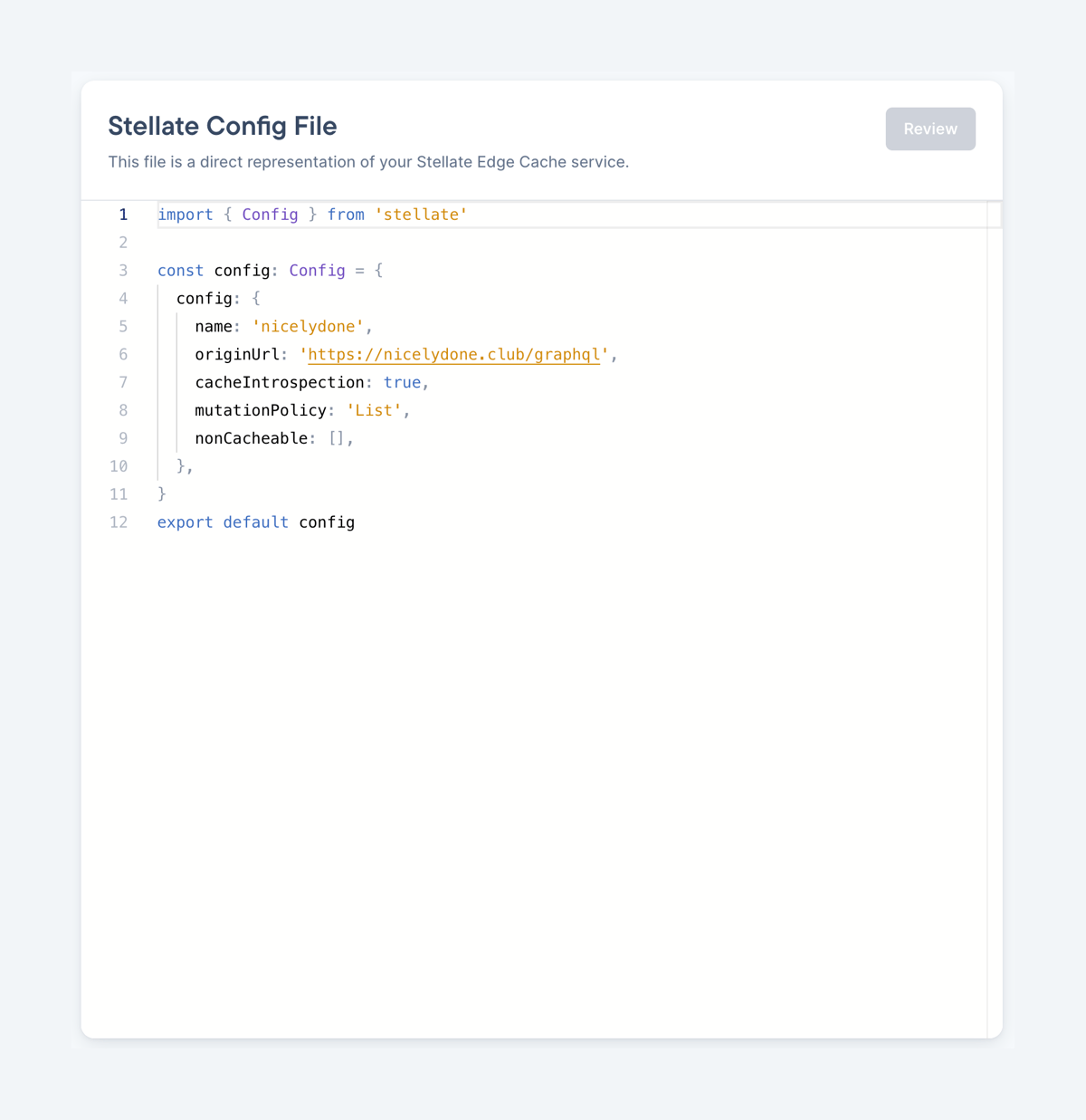Click the 'stellate' module string

421,215
